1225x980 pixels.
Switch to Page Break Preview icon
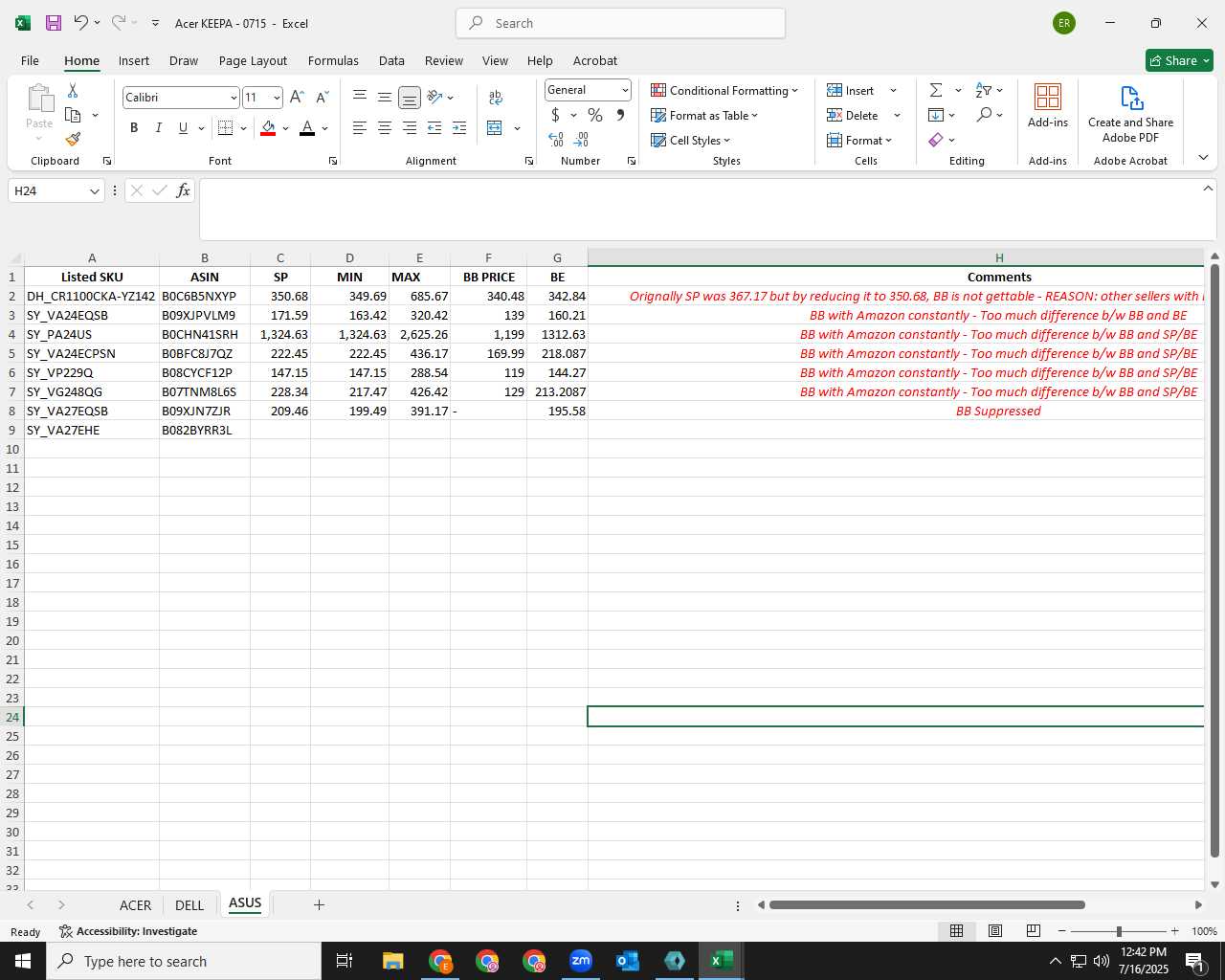point(1034,931)
